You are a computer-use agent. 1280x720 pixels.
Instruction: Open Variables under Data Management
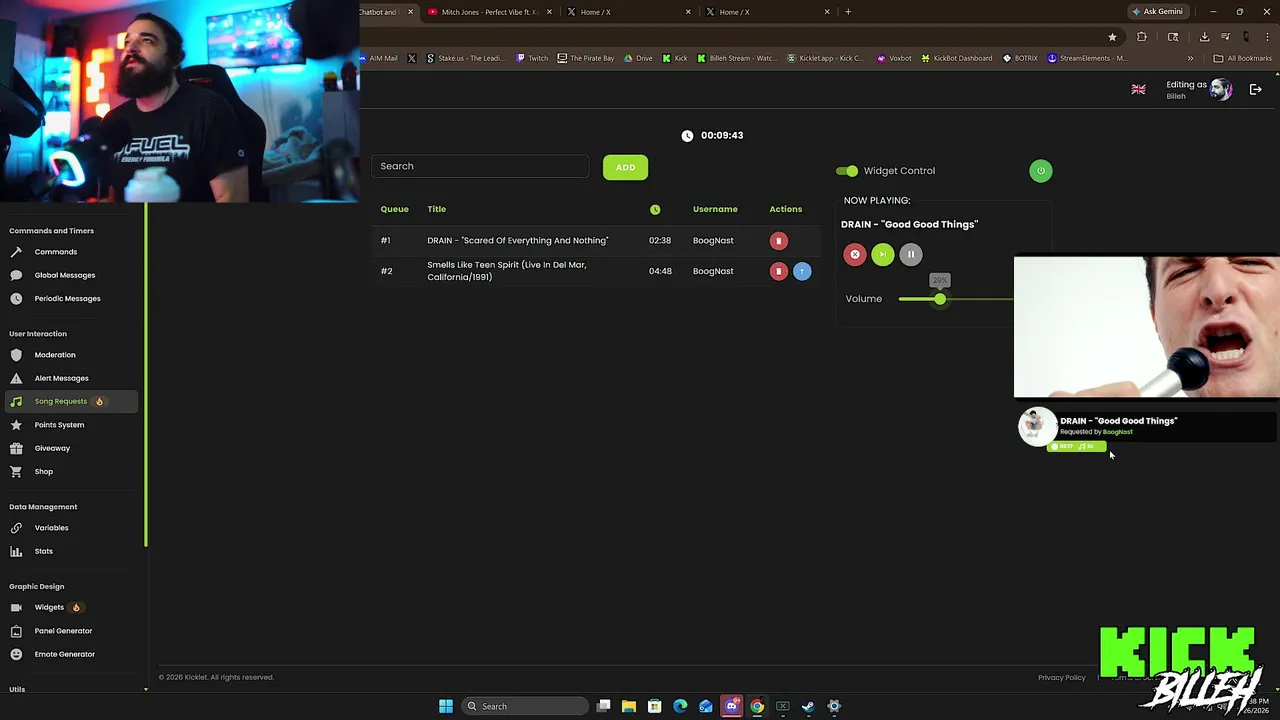51,528
